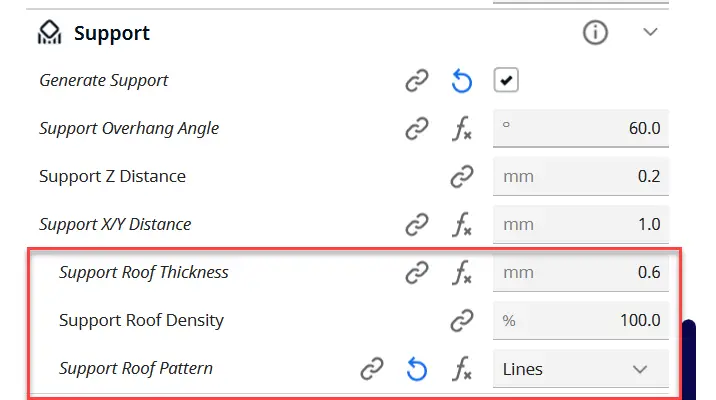The image size is (716, 400).
Task: Reset the Generate Support setting
Action: [462, 81]
